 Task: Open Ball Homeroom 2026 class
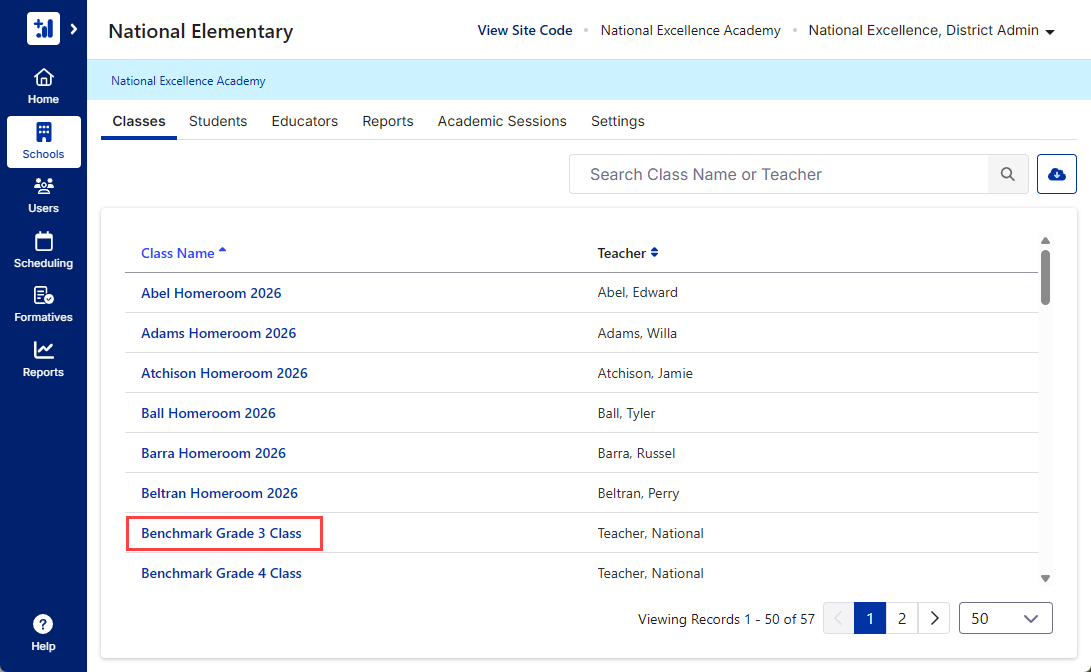tap(208, 413)
